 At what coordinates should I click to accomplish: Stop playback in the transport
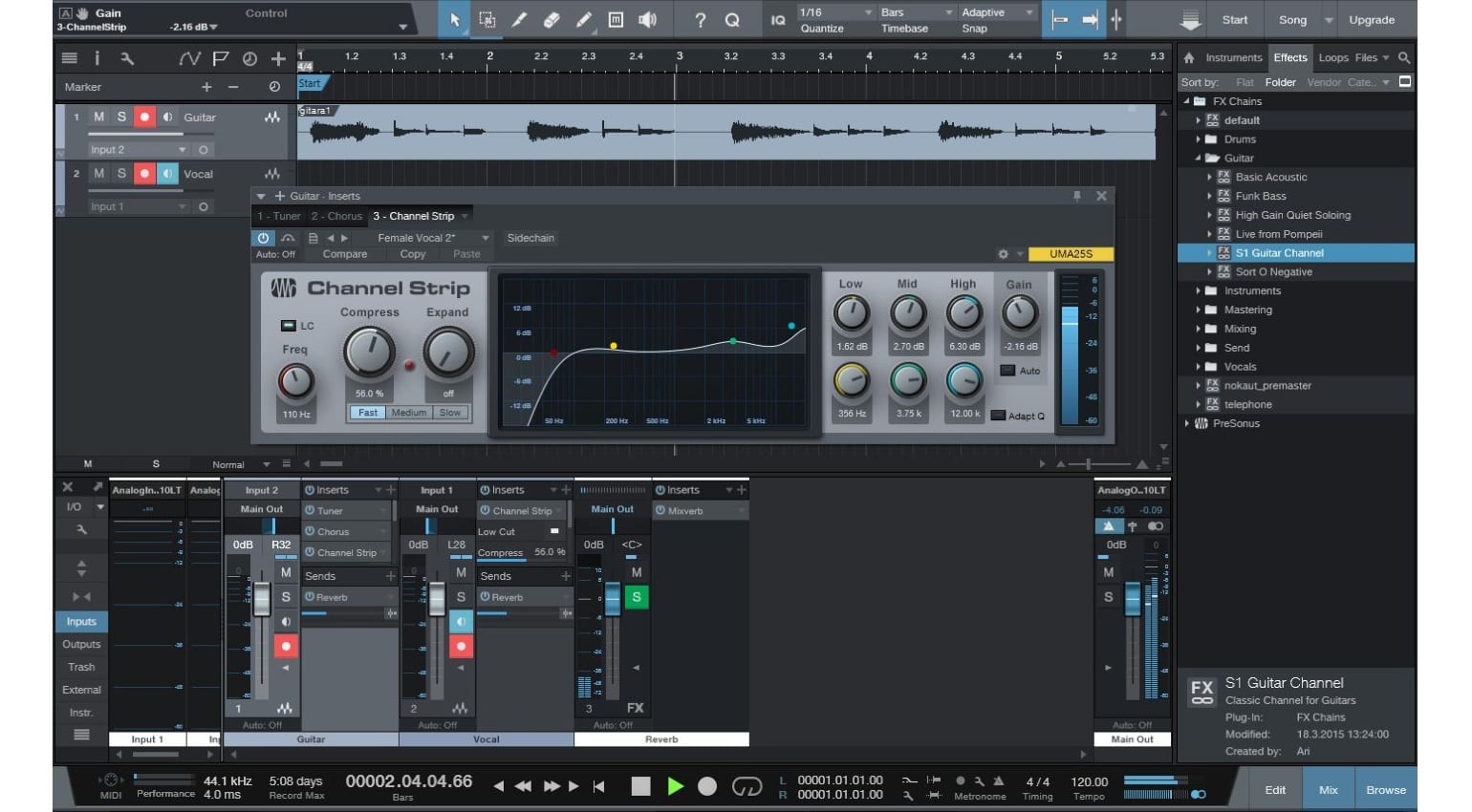click(640, 786)
